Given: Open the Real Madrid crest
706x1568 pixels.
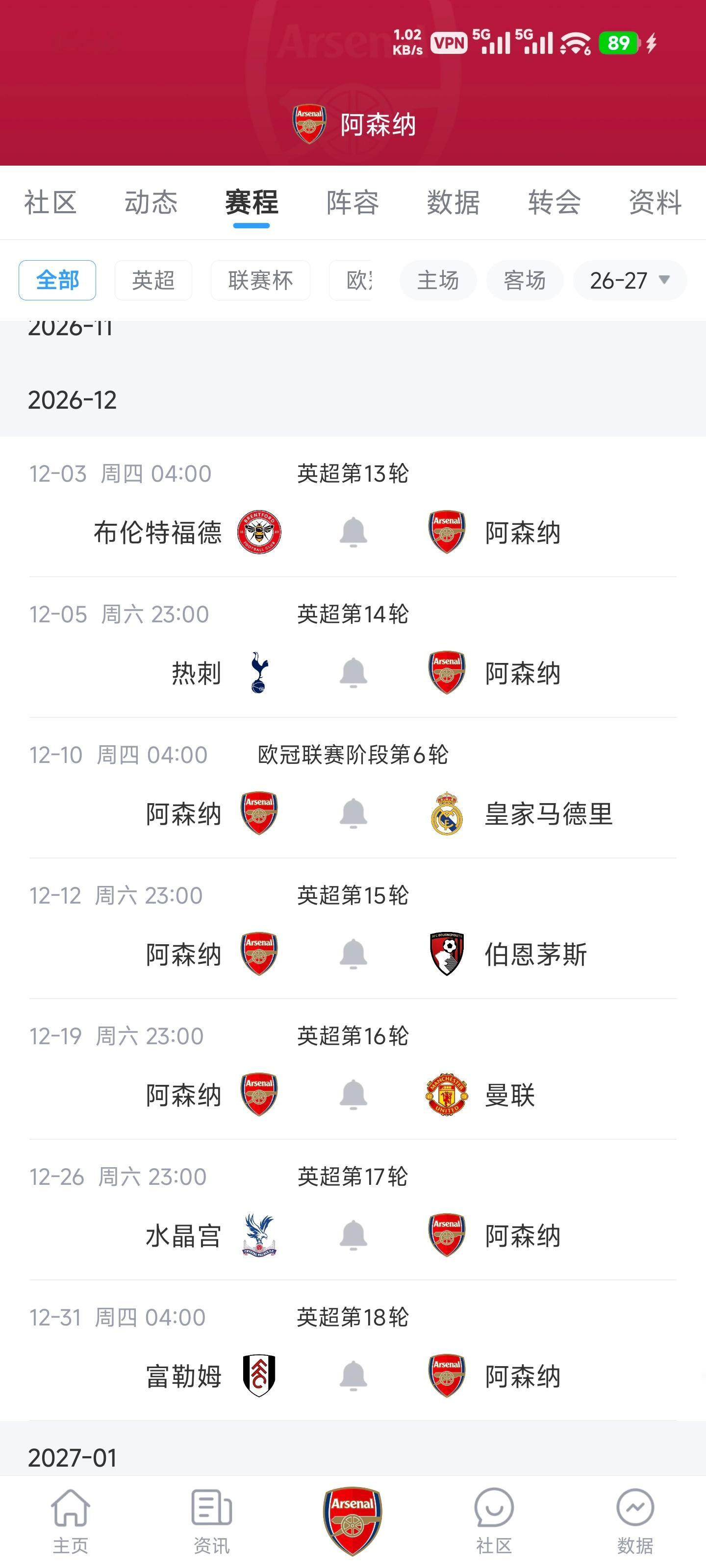Looking at the screenshot, I should coord(447,813).
